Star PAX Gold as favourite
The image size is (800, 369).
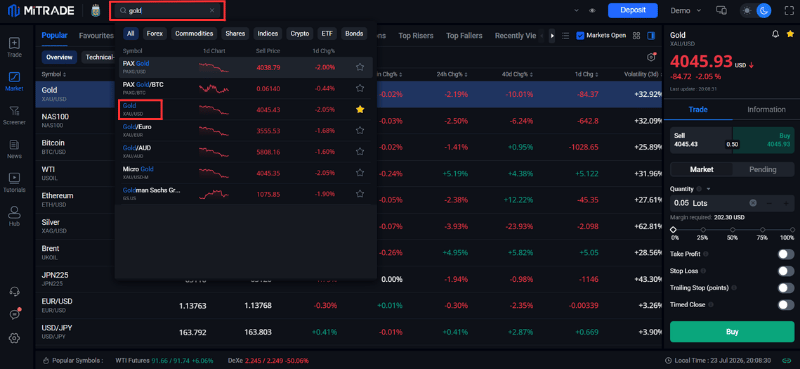(x=360, y=67)
